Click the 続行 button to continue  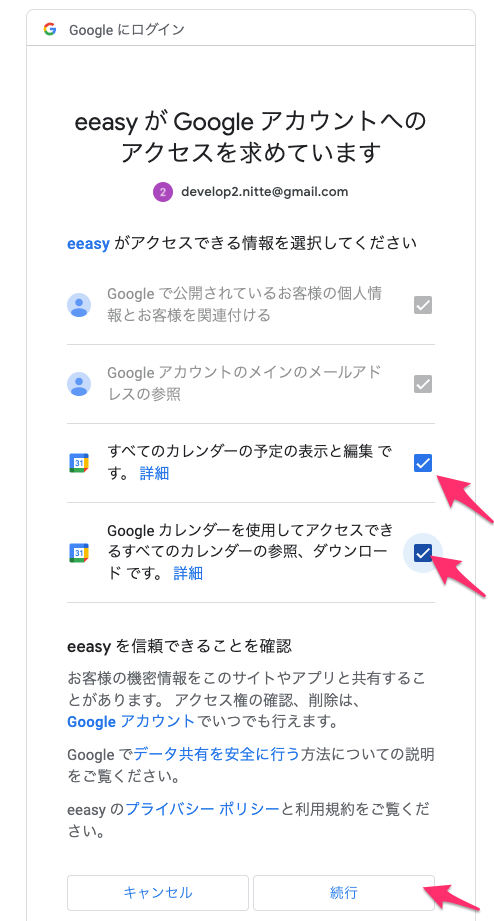344,893
